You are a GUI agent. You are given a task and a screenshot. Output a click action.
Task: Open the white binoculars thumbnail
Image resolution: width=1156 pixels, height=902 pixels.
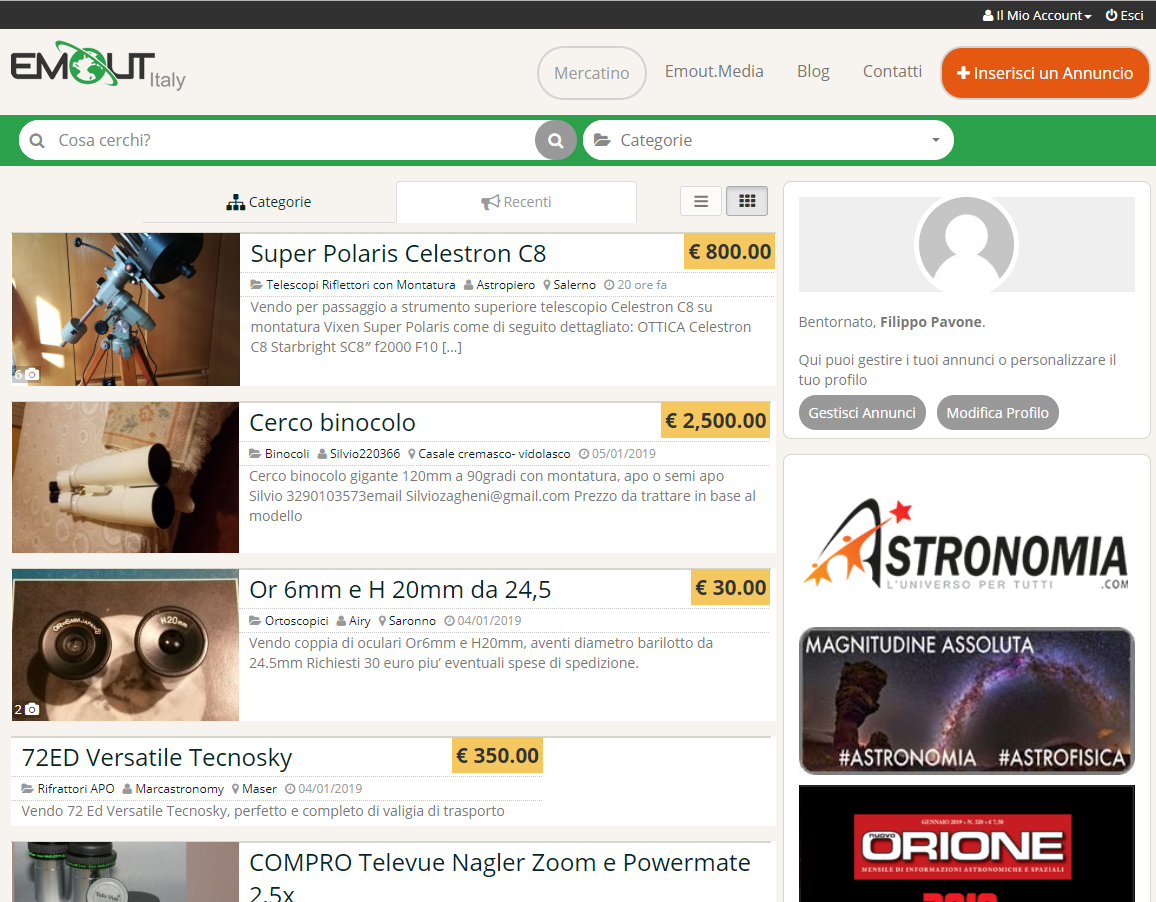125,477
